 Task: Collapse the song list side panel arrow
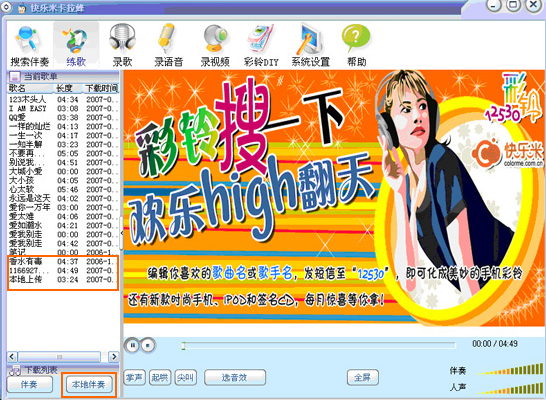(x=122, y=233)
